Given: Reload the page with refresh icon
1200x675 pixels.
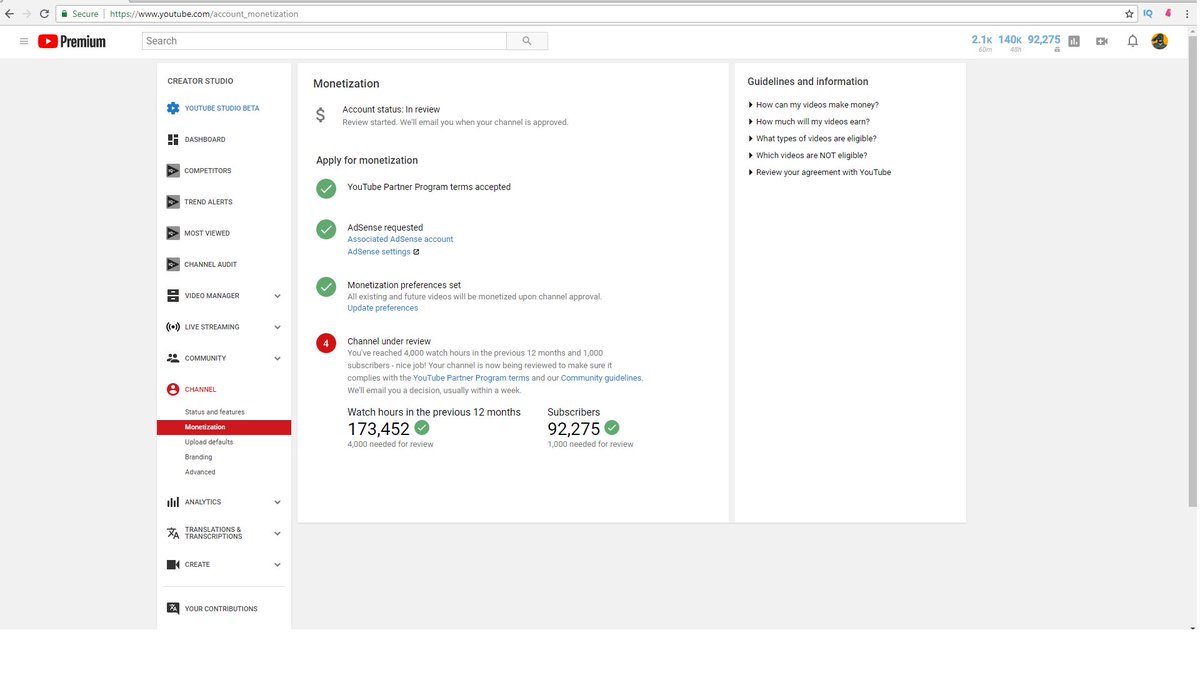Looking at the screenshot, I should click(44, 14).
